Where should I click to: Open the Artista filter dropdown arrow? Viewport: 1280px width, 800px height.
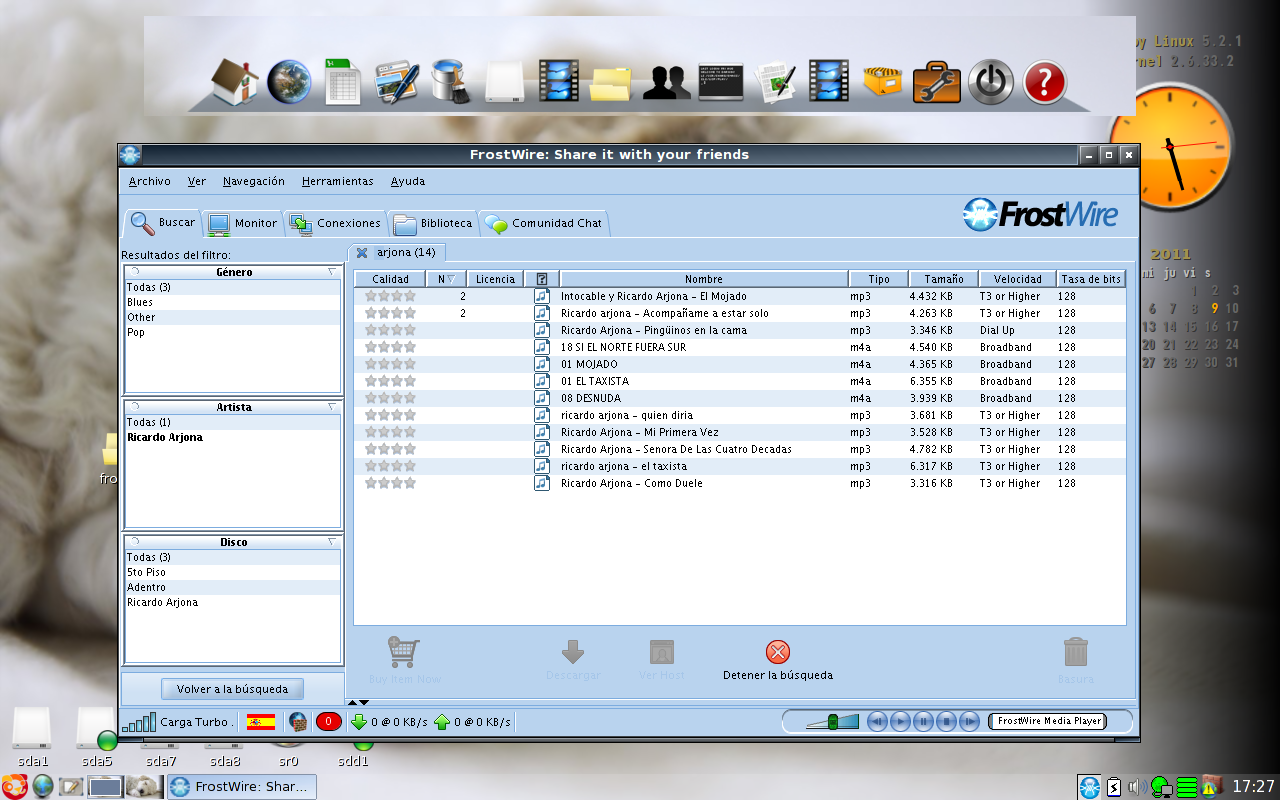click(x=332, y=407)
